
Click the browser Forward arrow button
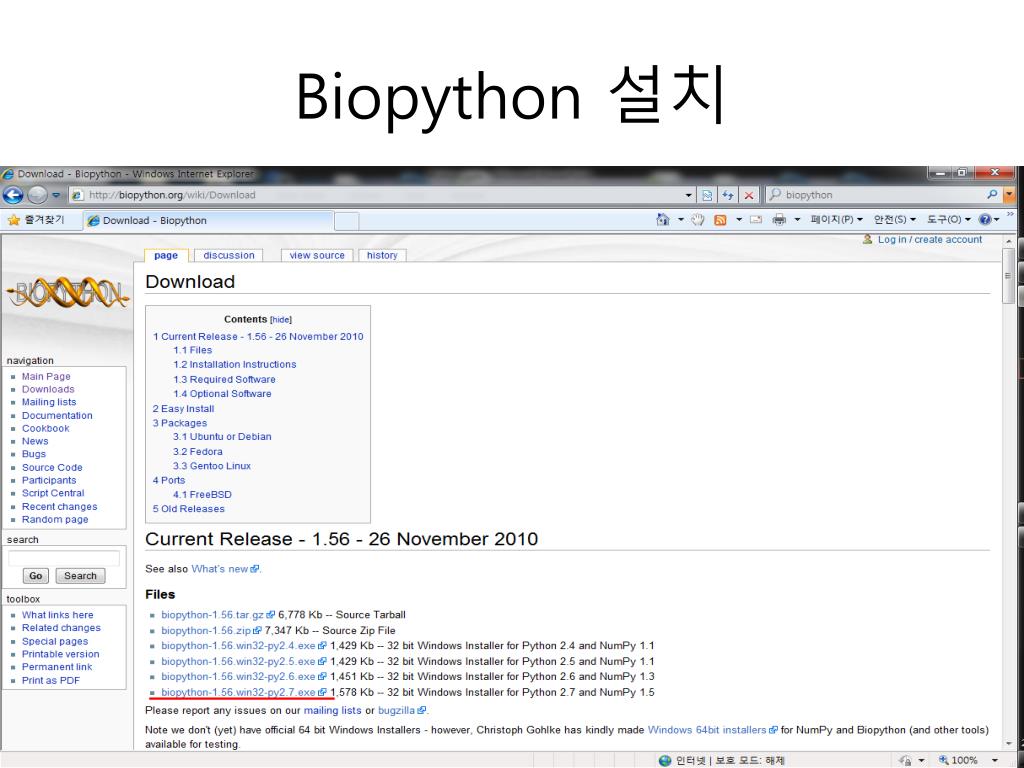(x=38, y=195)
